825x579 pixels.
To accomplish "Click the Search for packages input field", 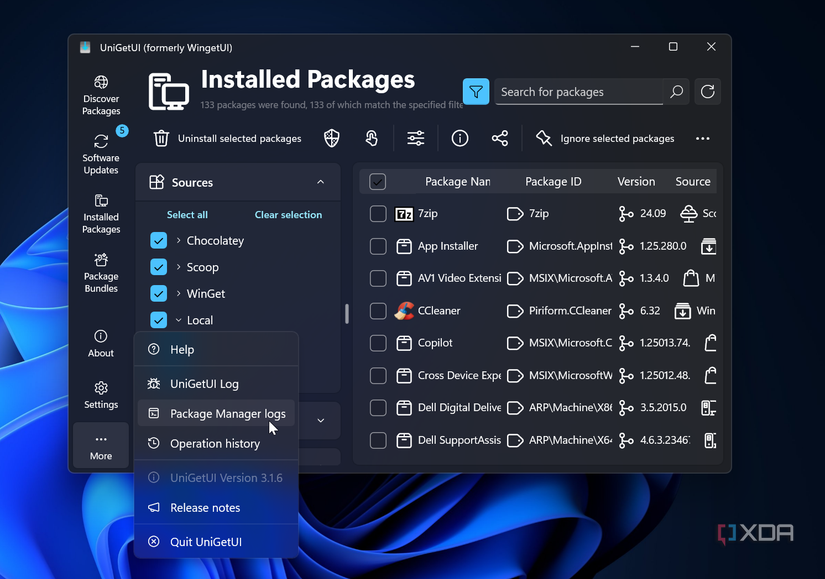I will point(580,91).
